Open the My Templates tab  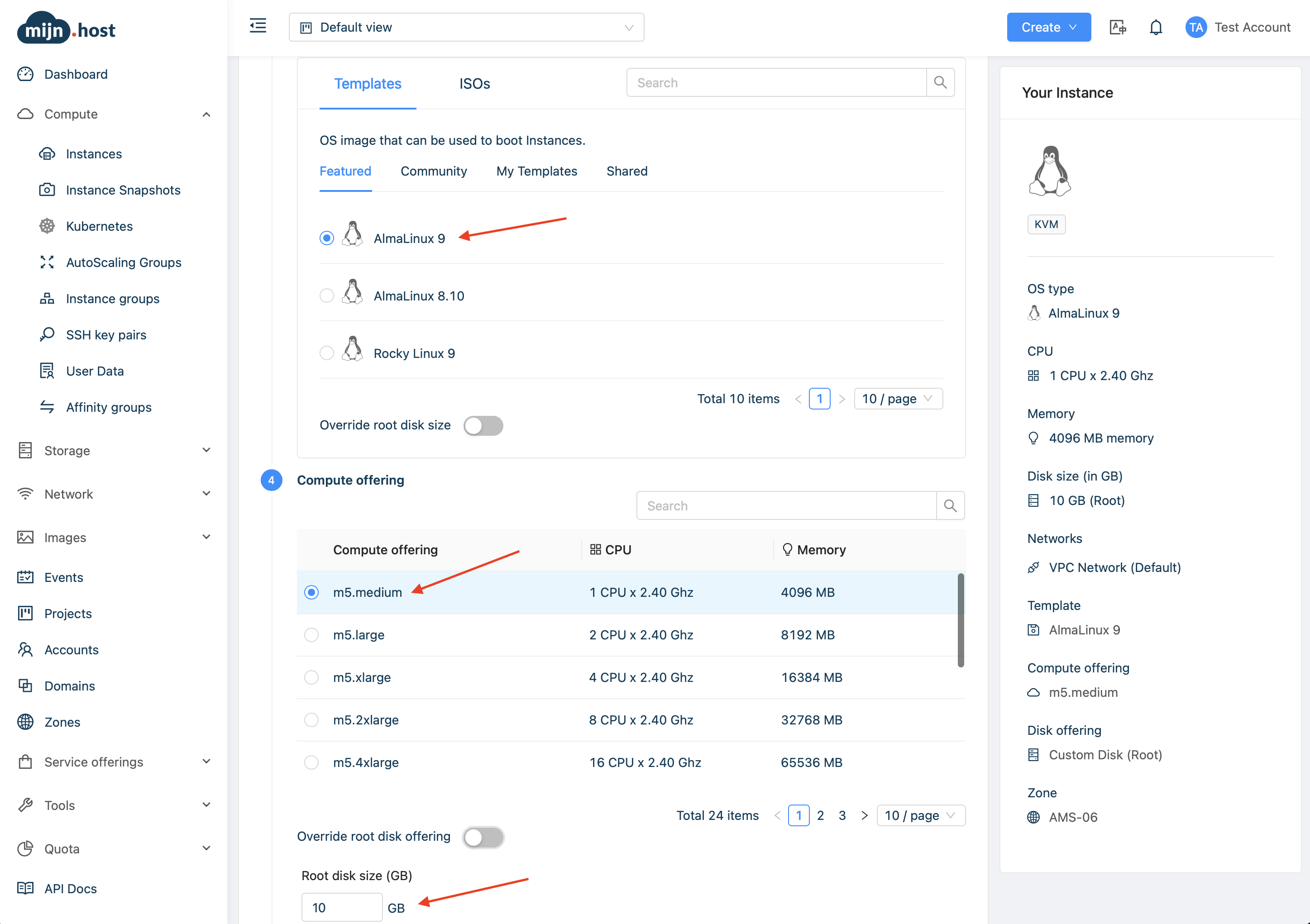tap(536, 171)
